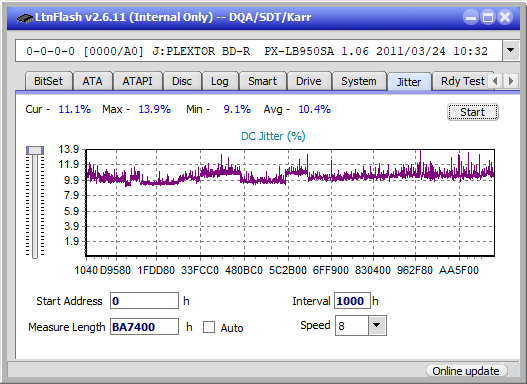Maximize the LtnFlash window
This screenshot has height=384, width=527.
click(488, 17)
